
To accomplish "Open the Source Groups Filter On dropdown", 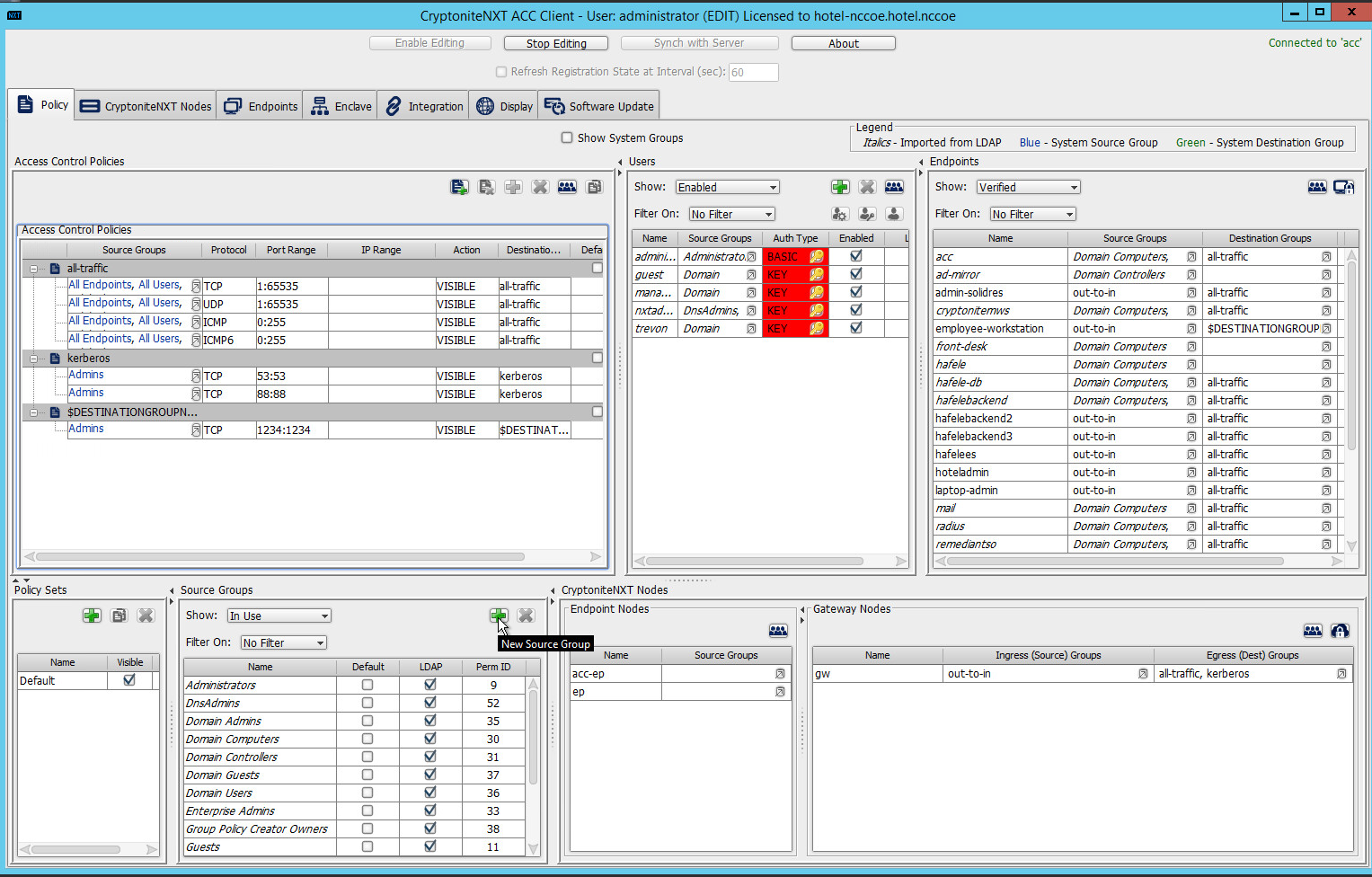I will point(283,642).
